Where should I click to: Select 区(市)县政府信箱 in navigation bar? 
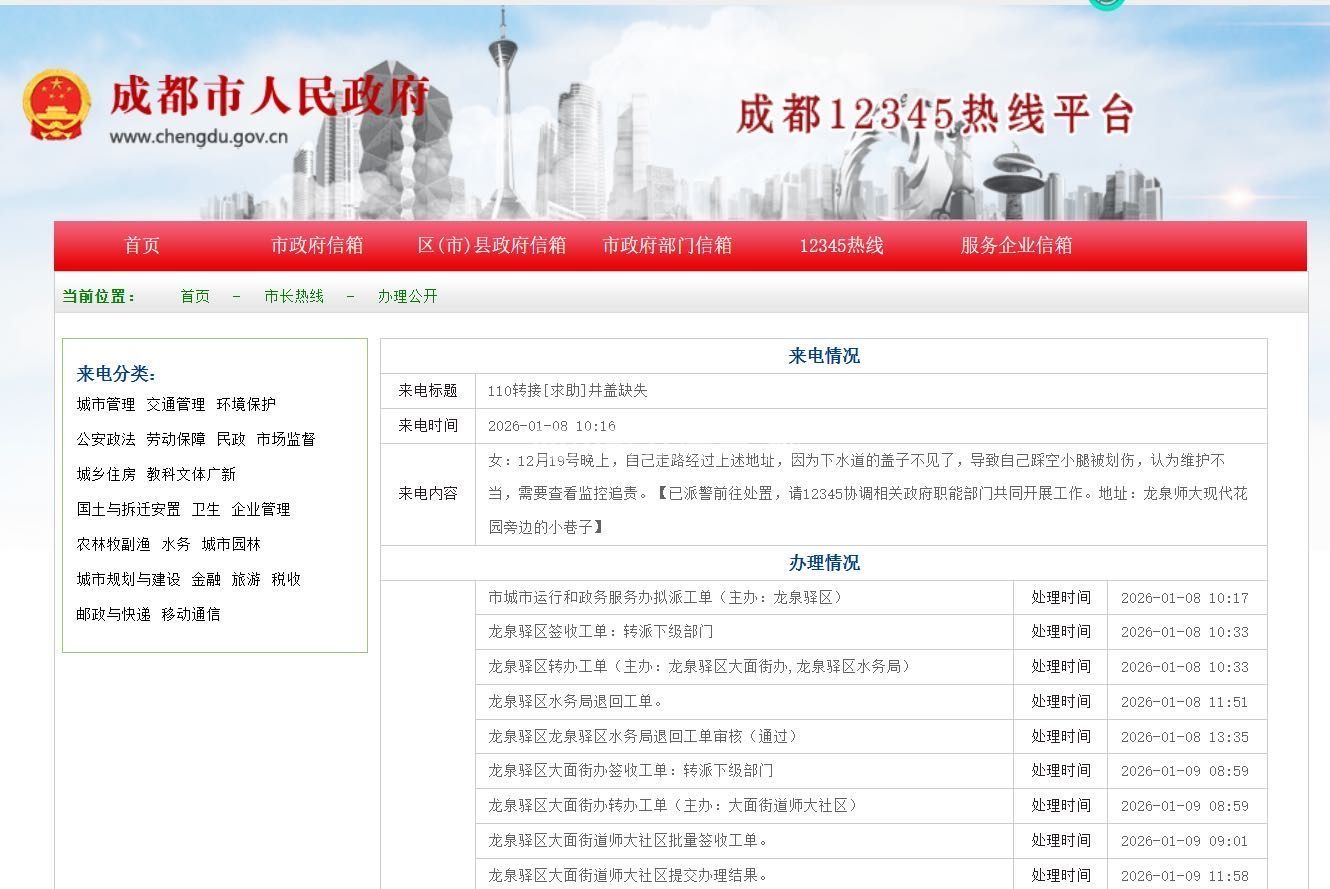(x=492, y=246)
